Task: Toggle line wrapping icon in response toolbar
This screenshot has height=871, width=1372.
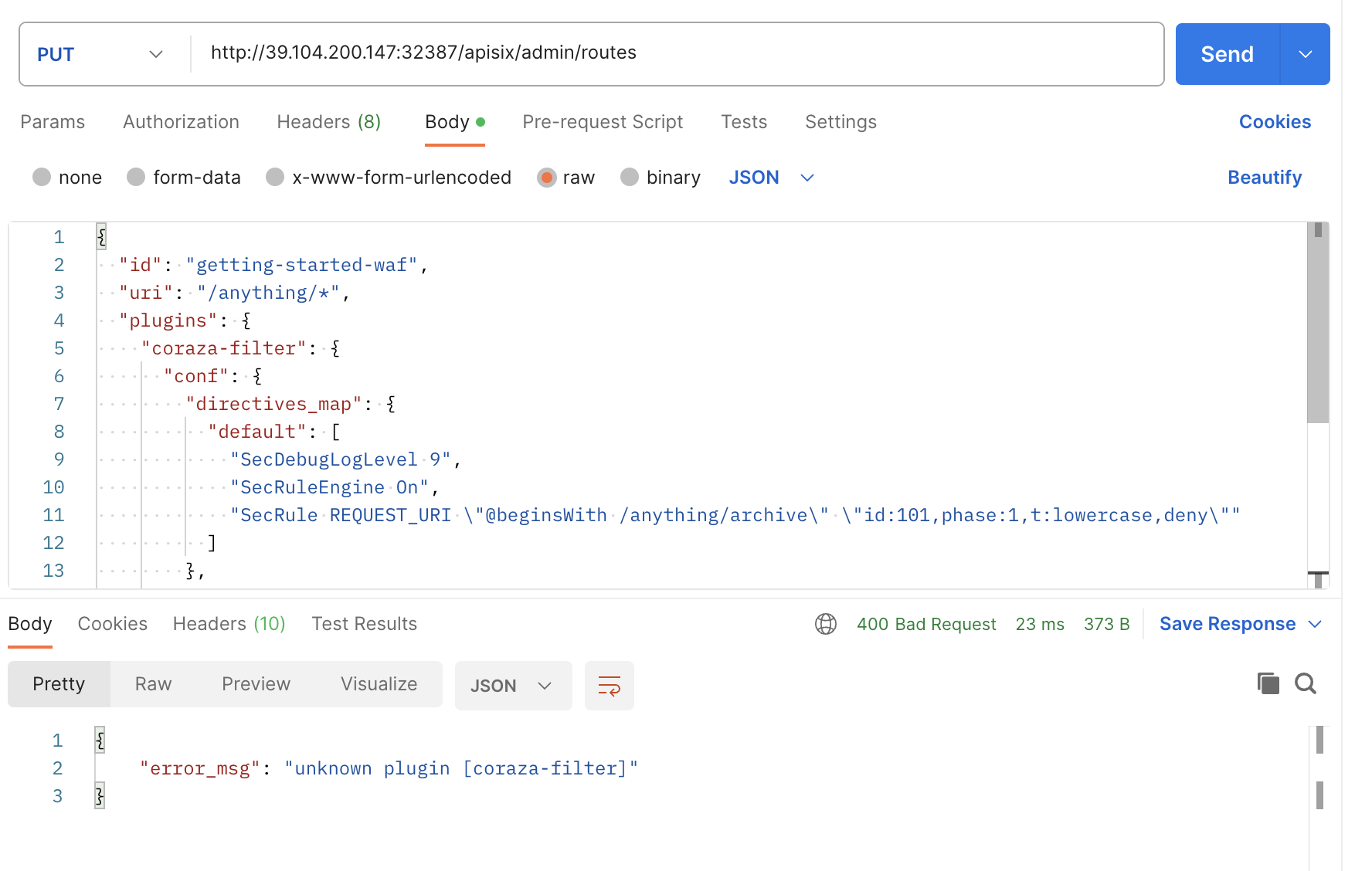Action: (609, 685)
